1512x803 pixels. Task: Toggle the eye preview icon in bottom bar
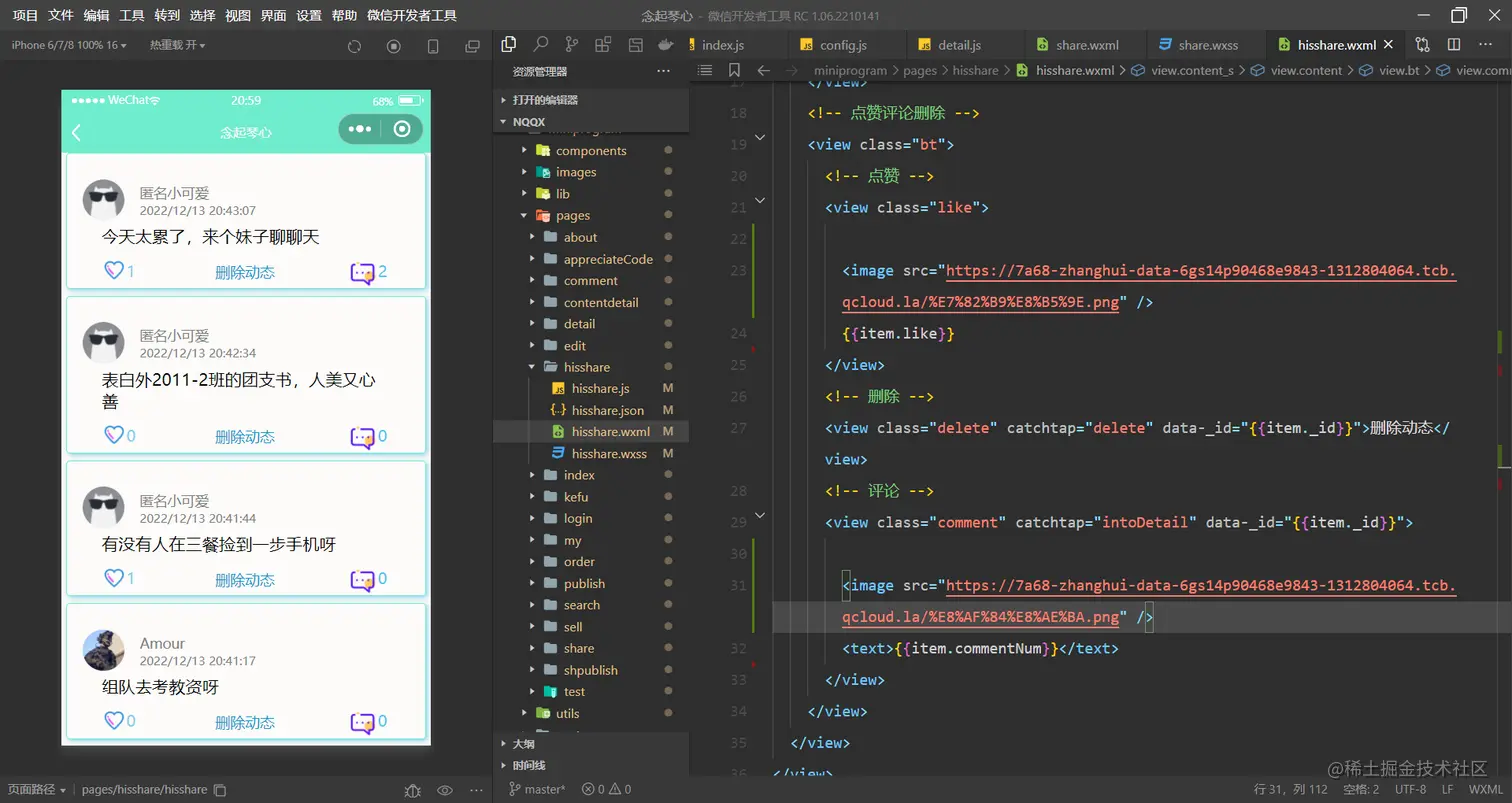coord(445,790)
